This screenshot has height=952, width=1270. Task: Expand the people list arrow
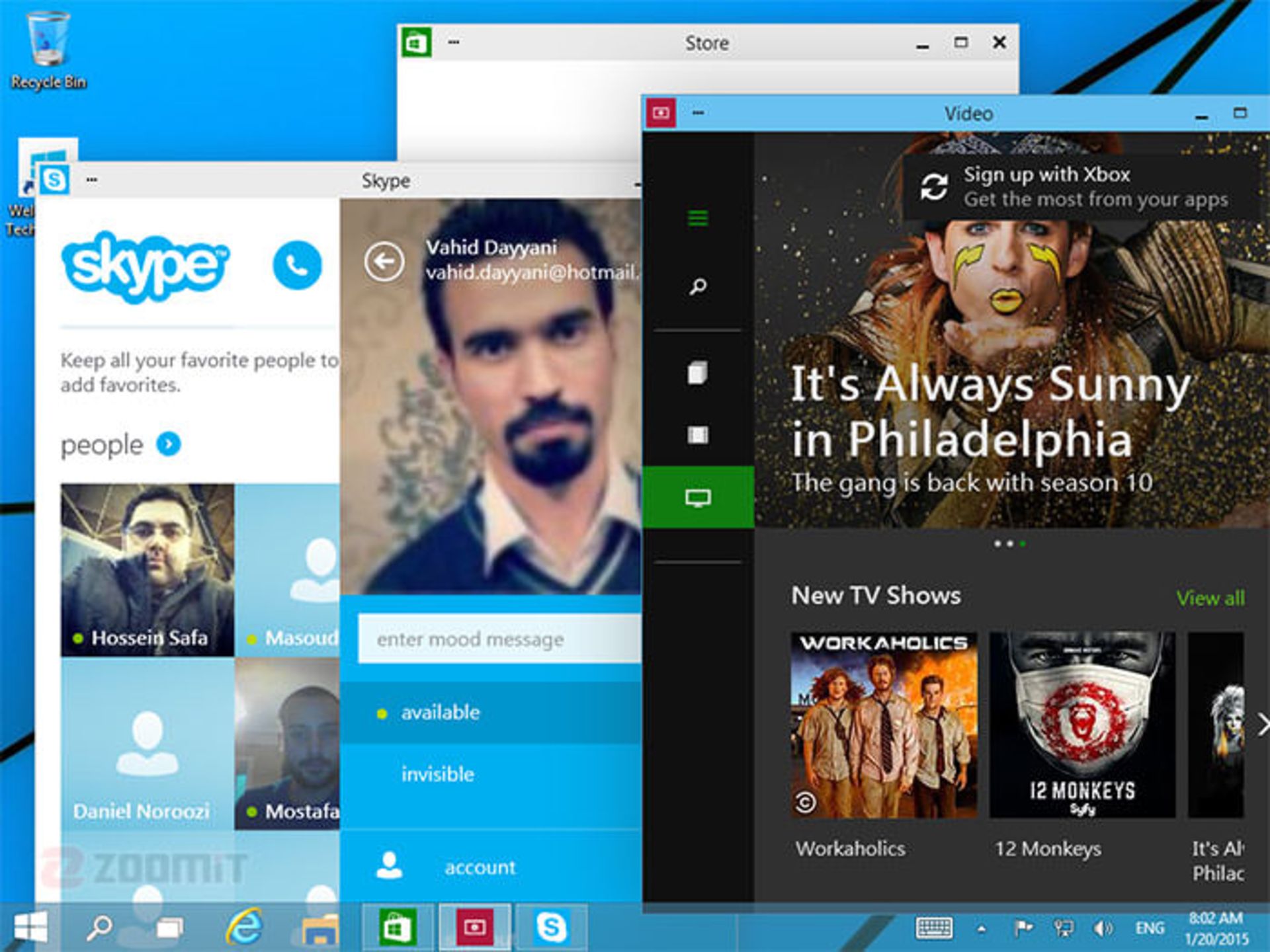pyautogui.click(x=169, y=444)
